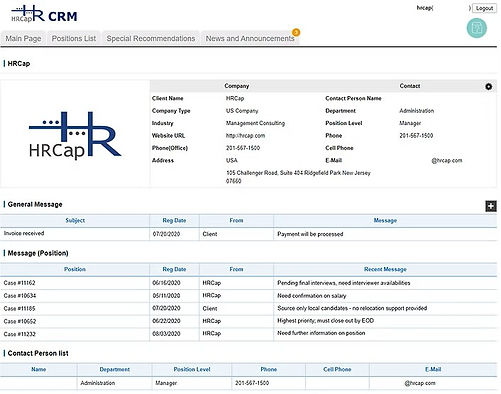Click E-Mail header in Contact Person list

tap(433, 369)
